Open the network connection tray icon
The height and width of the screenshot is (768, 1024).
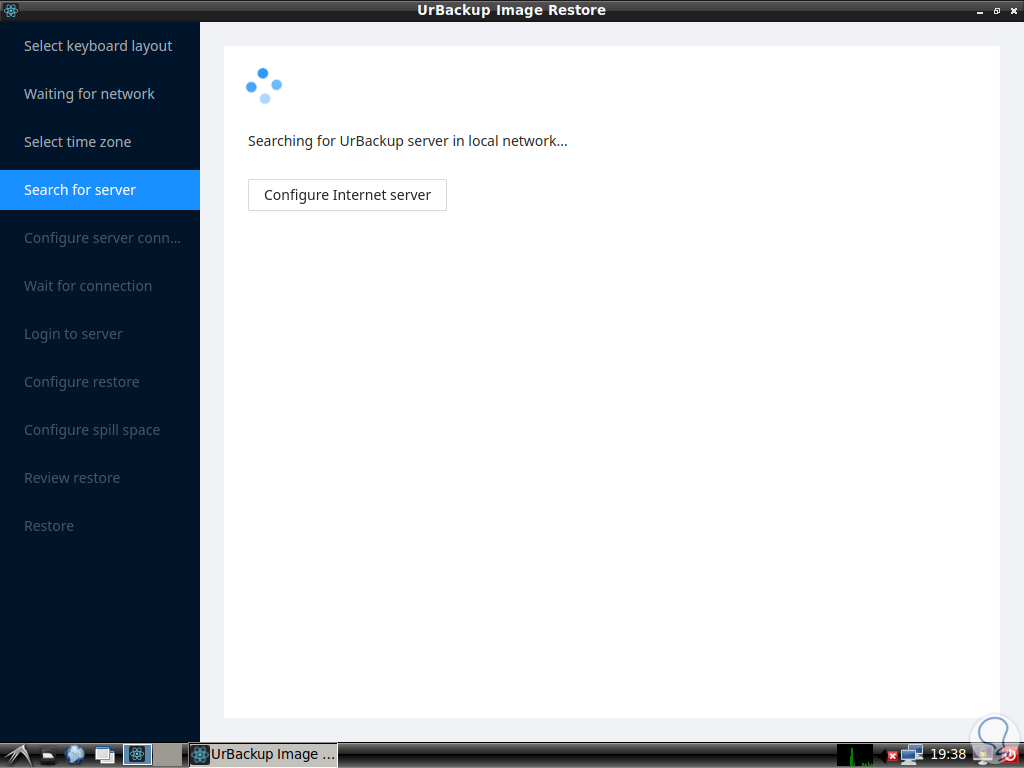[x=911, y=756]
